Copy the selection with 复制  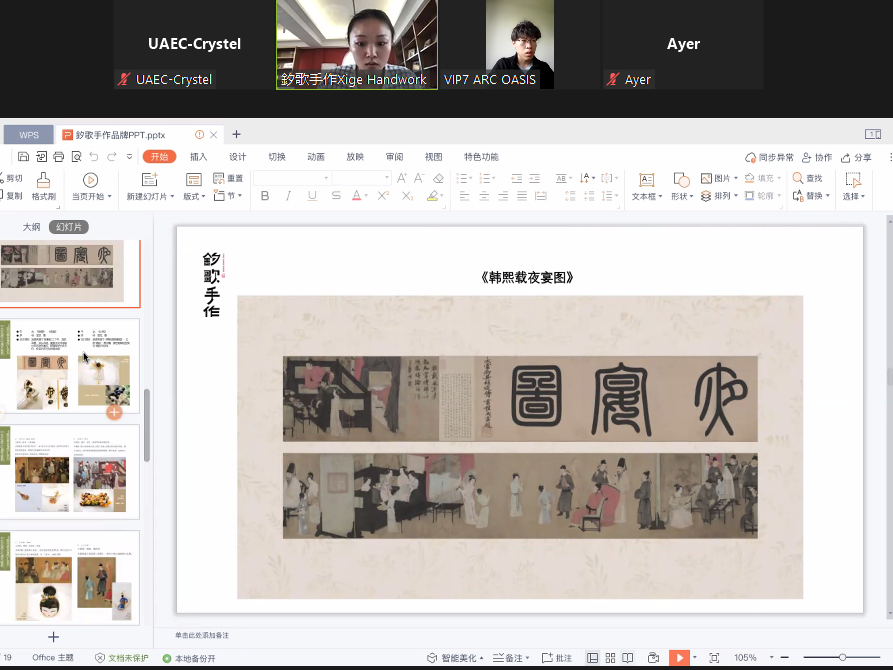pyautogui.click(x=11, y=196)
